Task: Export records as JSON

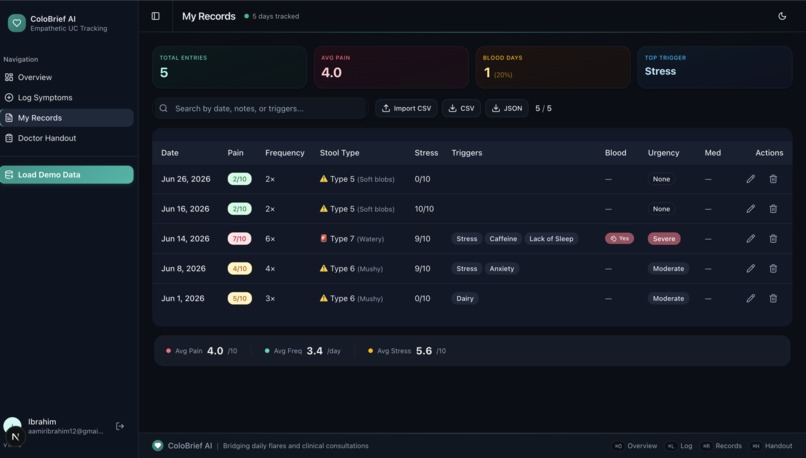Action: 507,108
